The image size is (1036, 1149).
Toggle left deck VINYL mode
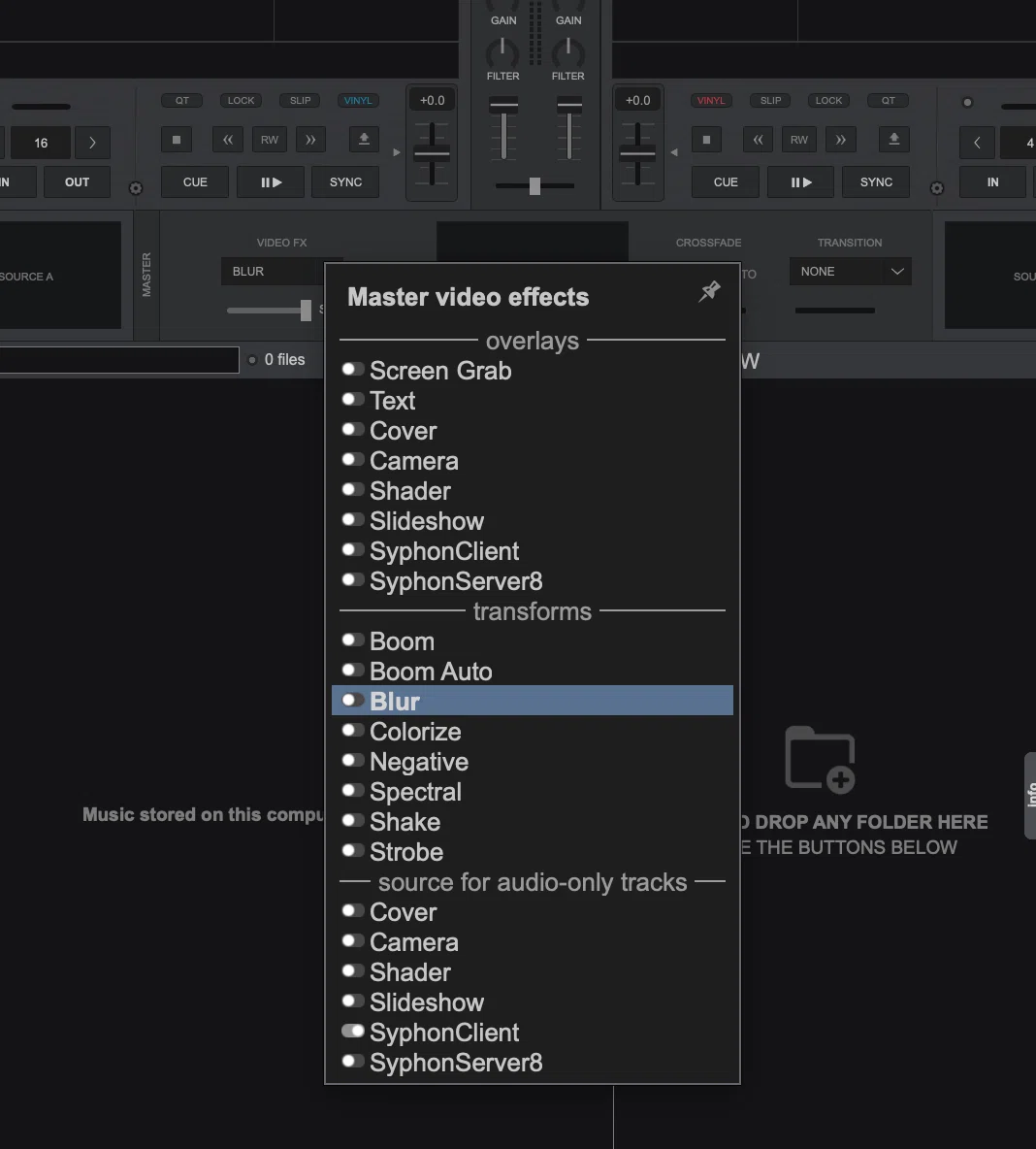[x=358, y=100]
